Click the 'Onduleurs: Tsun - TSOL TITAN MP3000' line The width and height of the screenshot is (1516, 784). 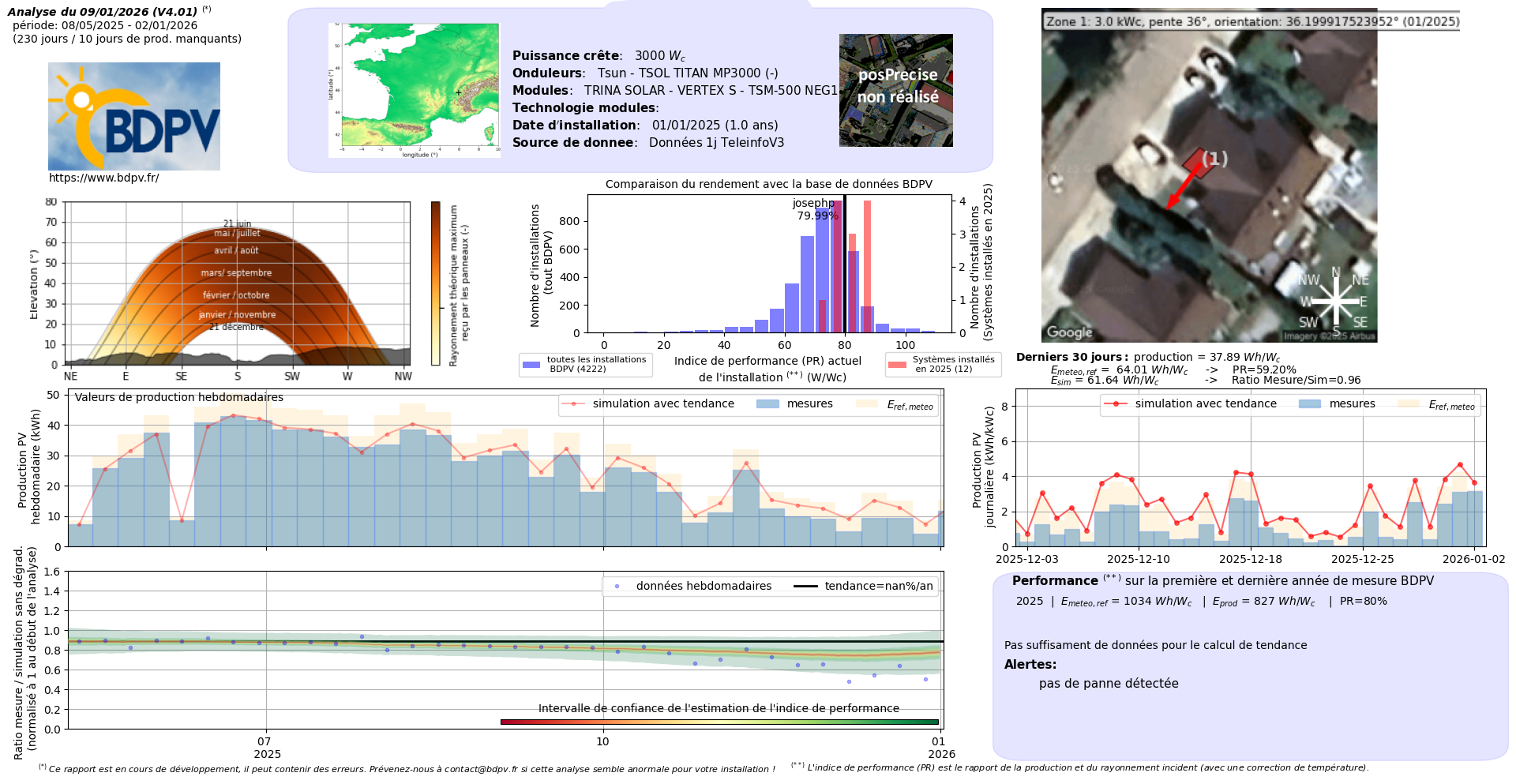[645, 73]
